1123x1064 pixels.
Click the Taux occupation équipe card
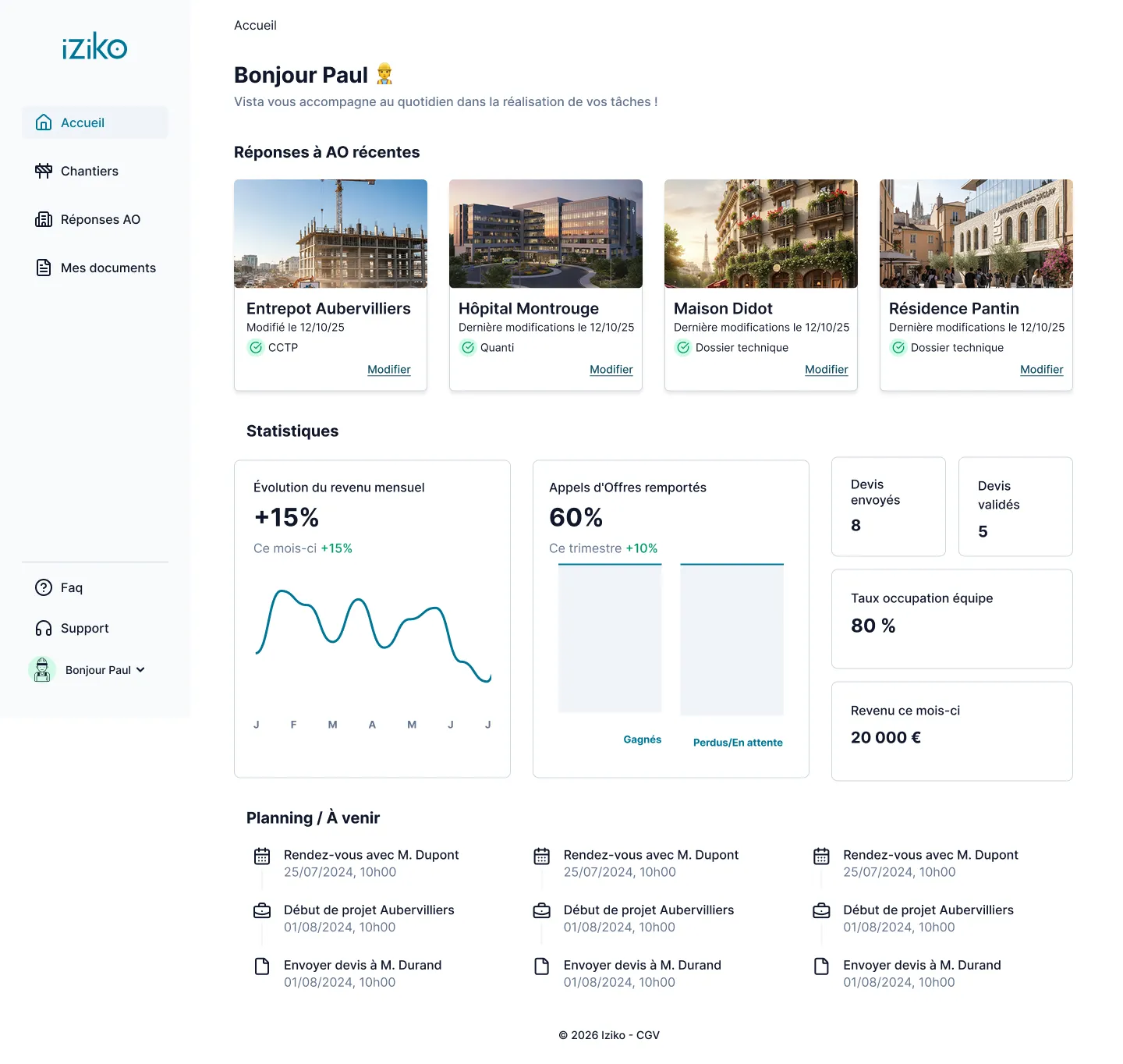coord(952,619)
